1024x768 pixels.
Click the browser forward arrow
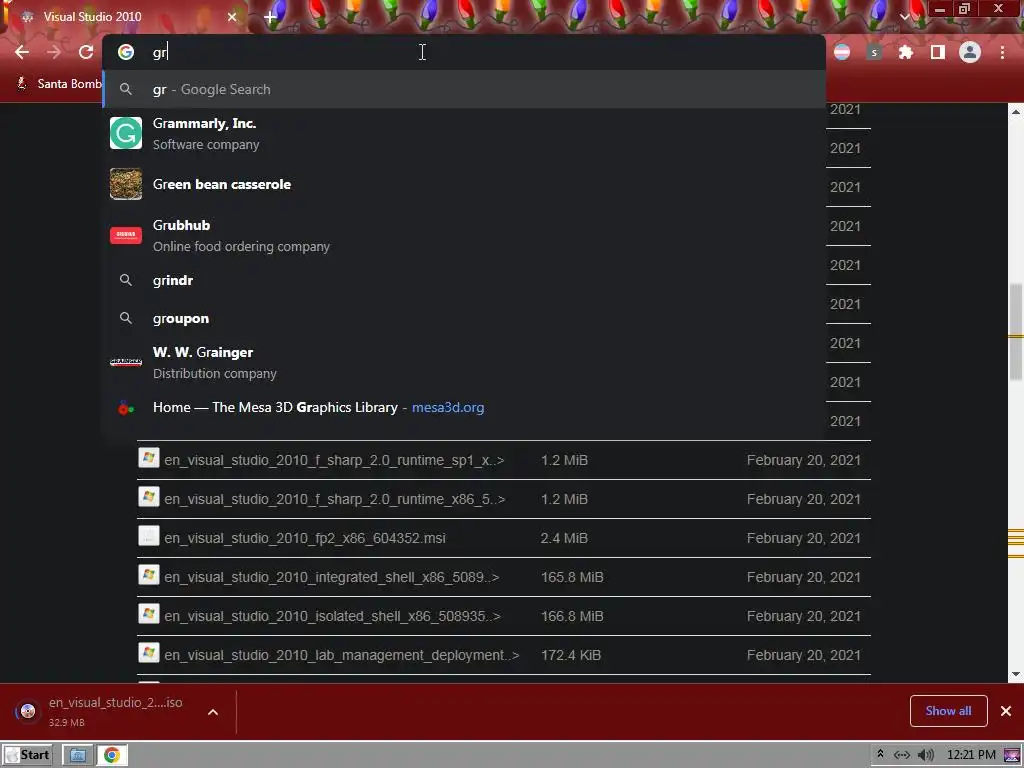click(x=54, y=52)
